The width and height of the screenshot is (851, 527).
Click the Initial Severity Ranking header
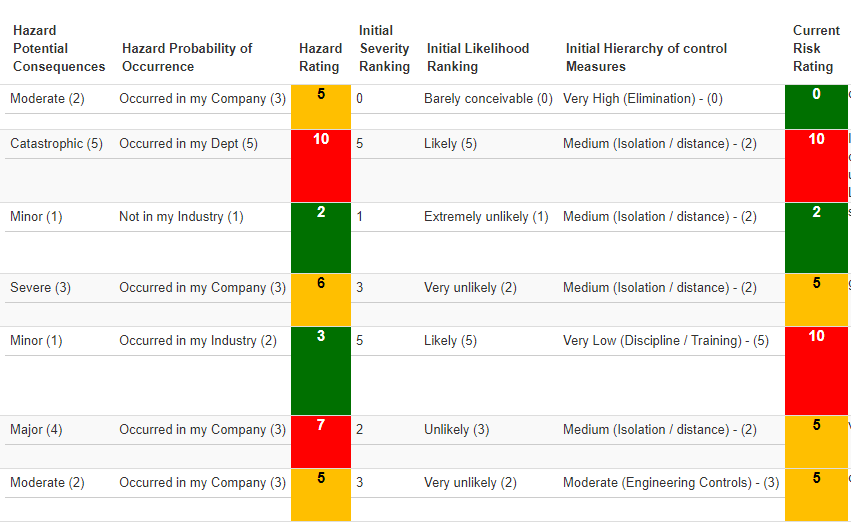point(384,48)
